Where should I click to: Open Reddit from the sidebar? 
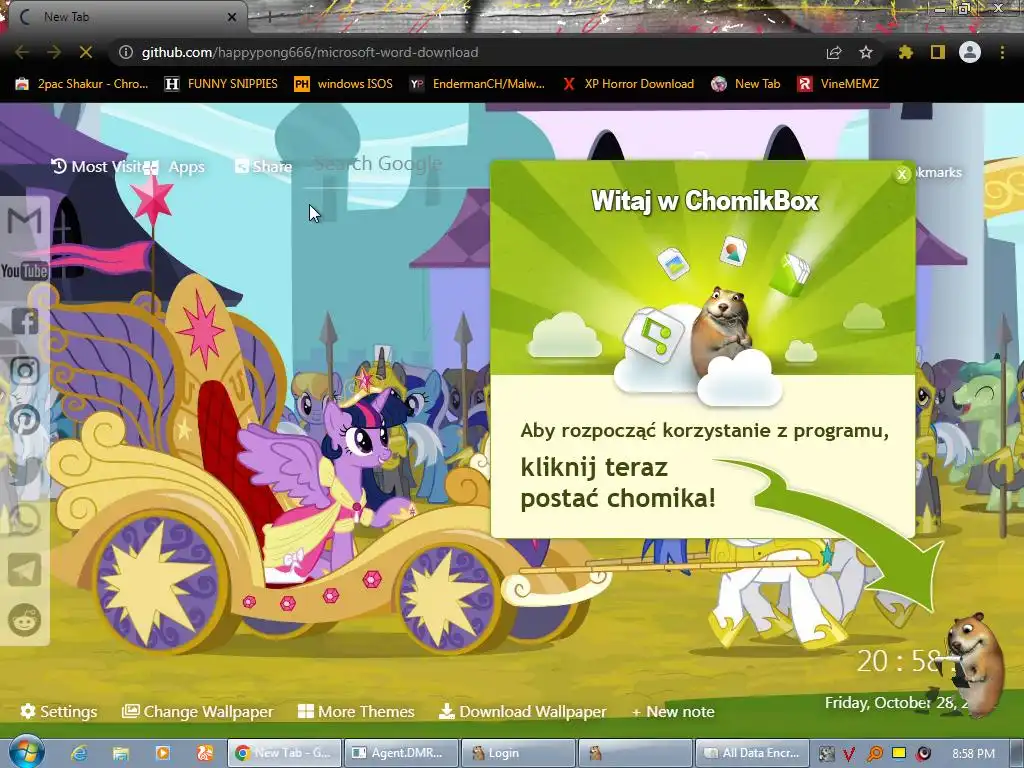point(25,620)
